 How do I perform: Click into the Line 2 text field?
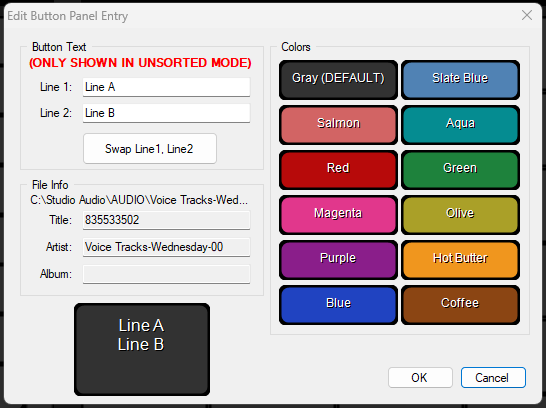(166, 113)
